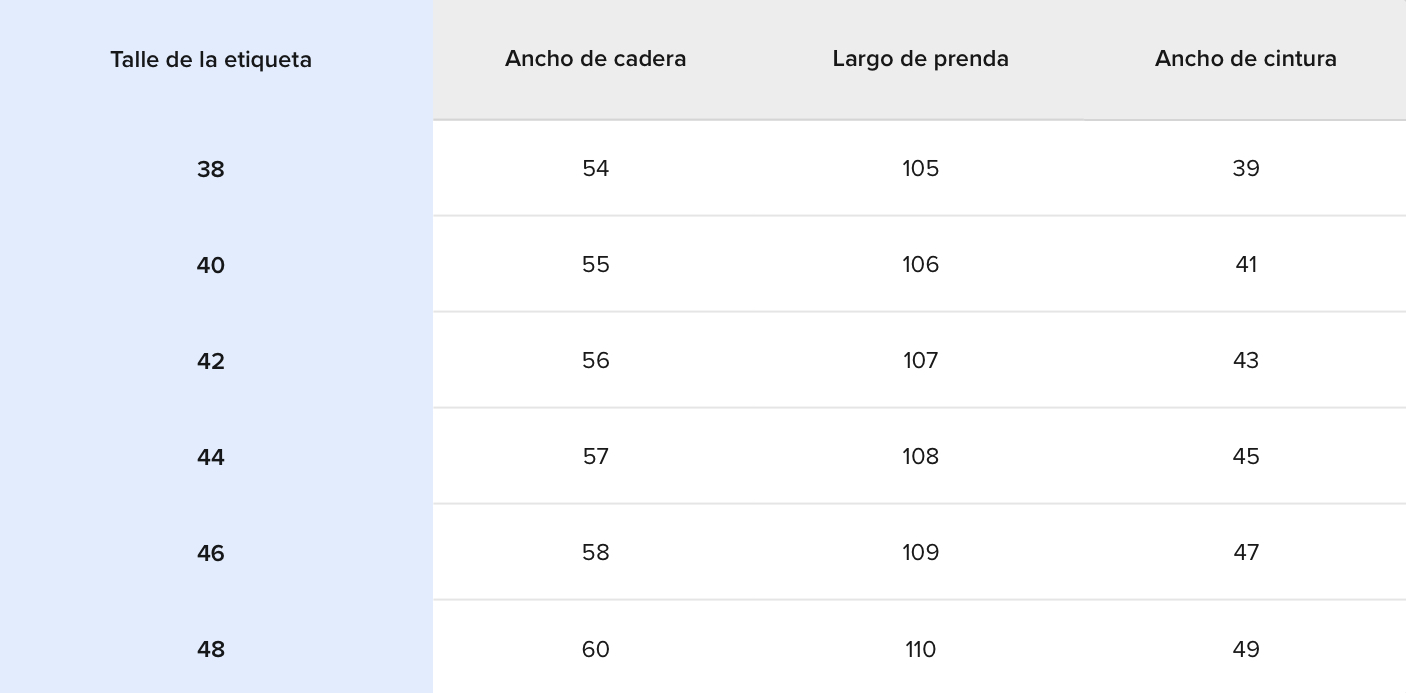Click waist width value 47

(1245, 553)
